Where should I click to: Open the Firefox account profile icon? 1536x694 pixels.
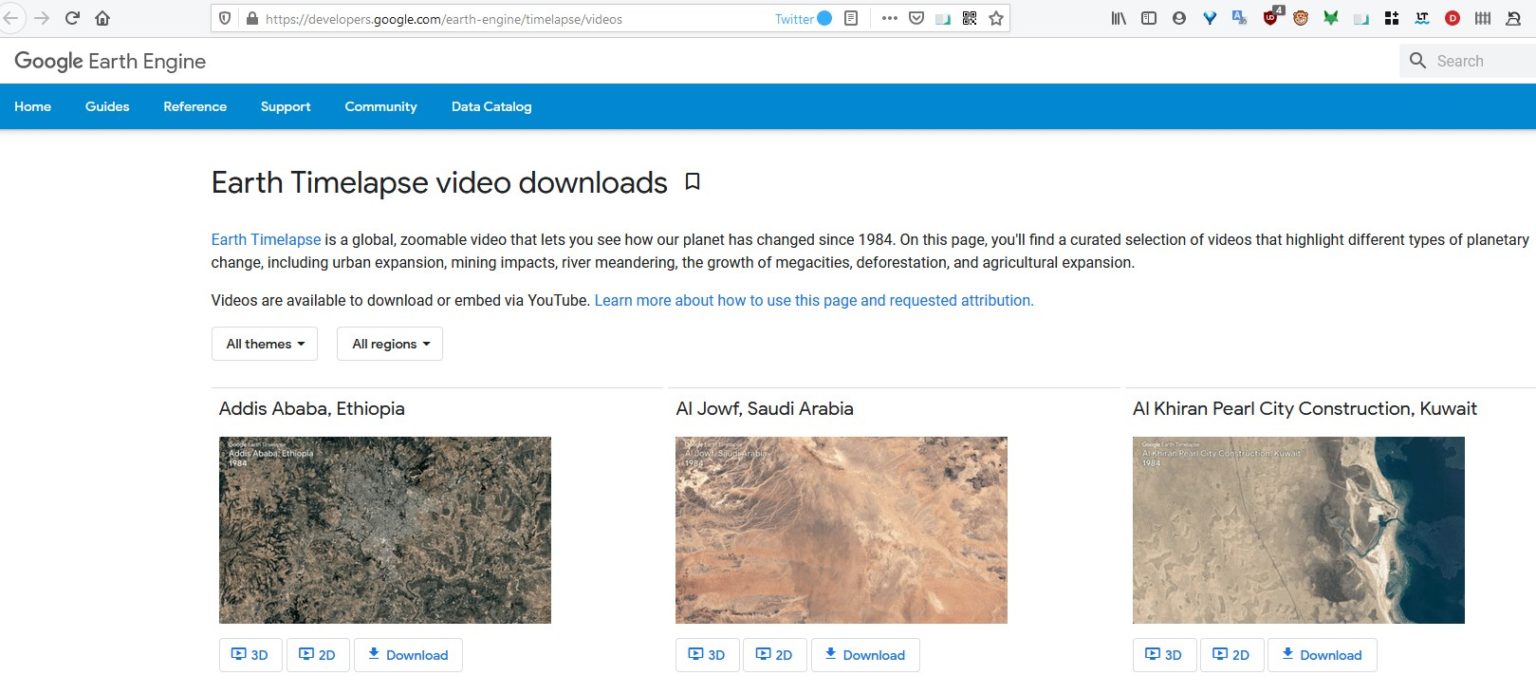tap(1179, 17)
